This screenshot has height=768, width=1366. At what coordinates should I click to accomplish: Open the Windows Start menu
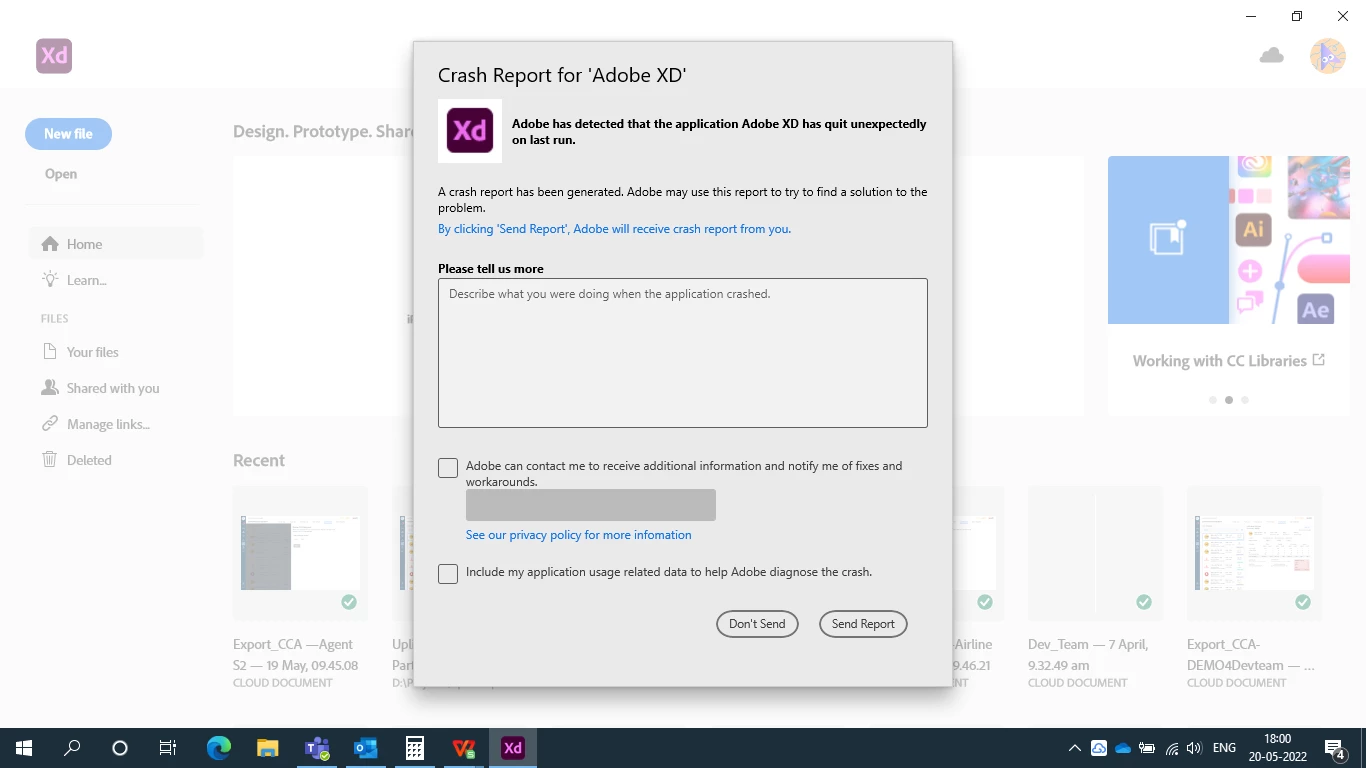pyautogui.click(x=24, y=748)
